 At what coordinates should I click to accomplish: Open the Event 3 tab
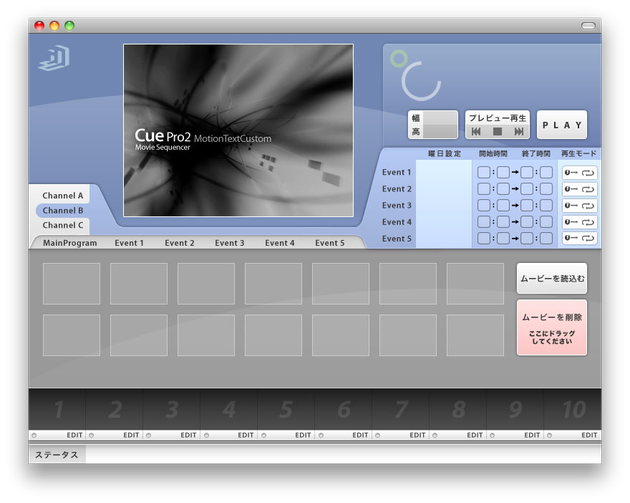[229, 243]
